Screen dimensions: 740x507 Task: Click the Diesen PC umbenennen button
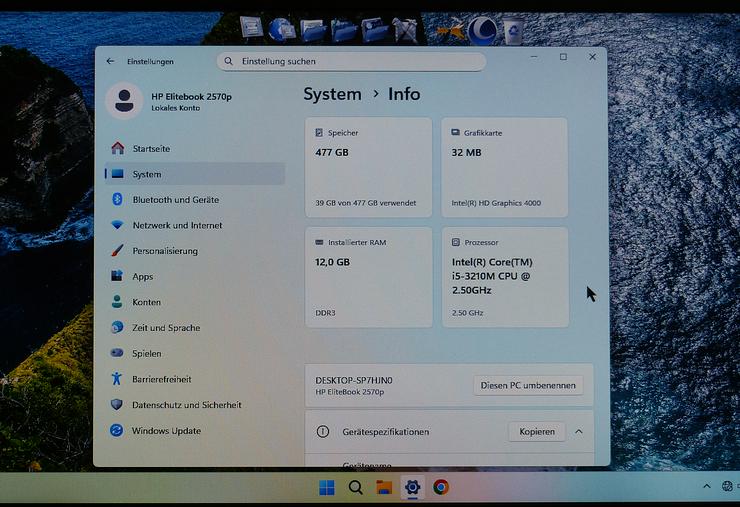click(x=528, y=385)
